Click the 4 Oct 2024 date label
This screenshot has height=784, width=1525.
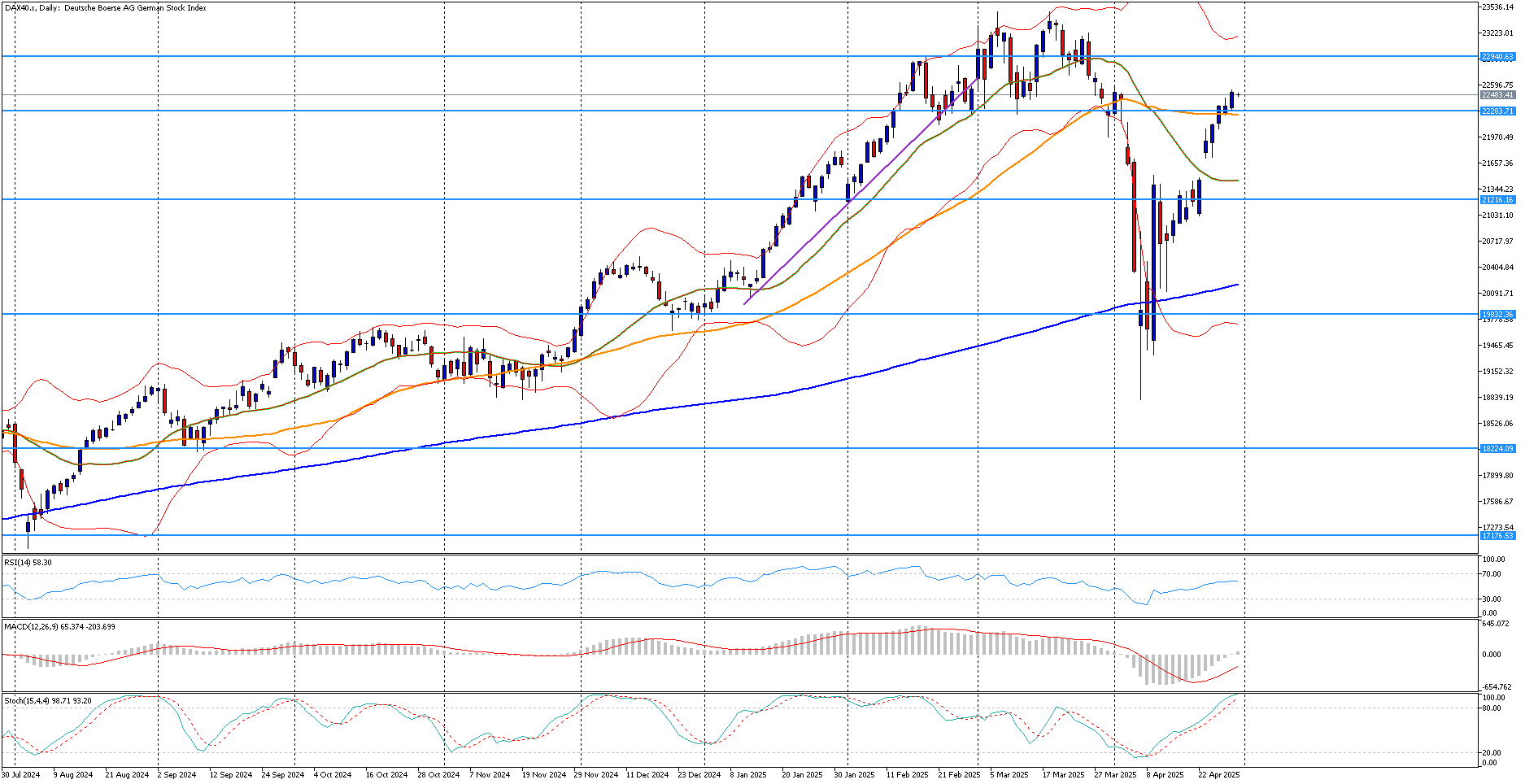click(x=332, y=775)
